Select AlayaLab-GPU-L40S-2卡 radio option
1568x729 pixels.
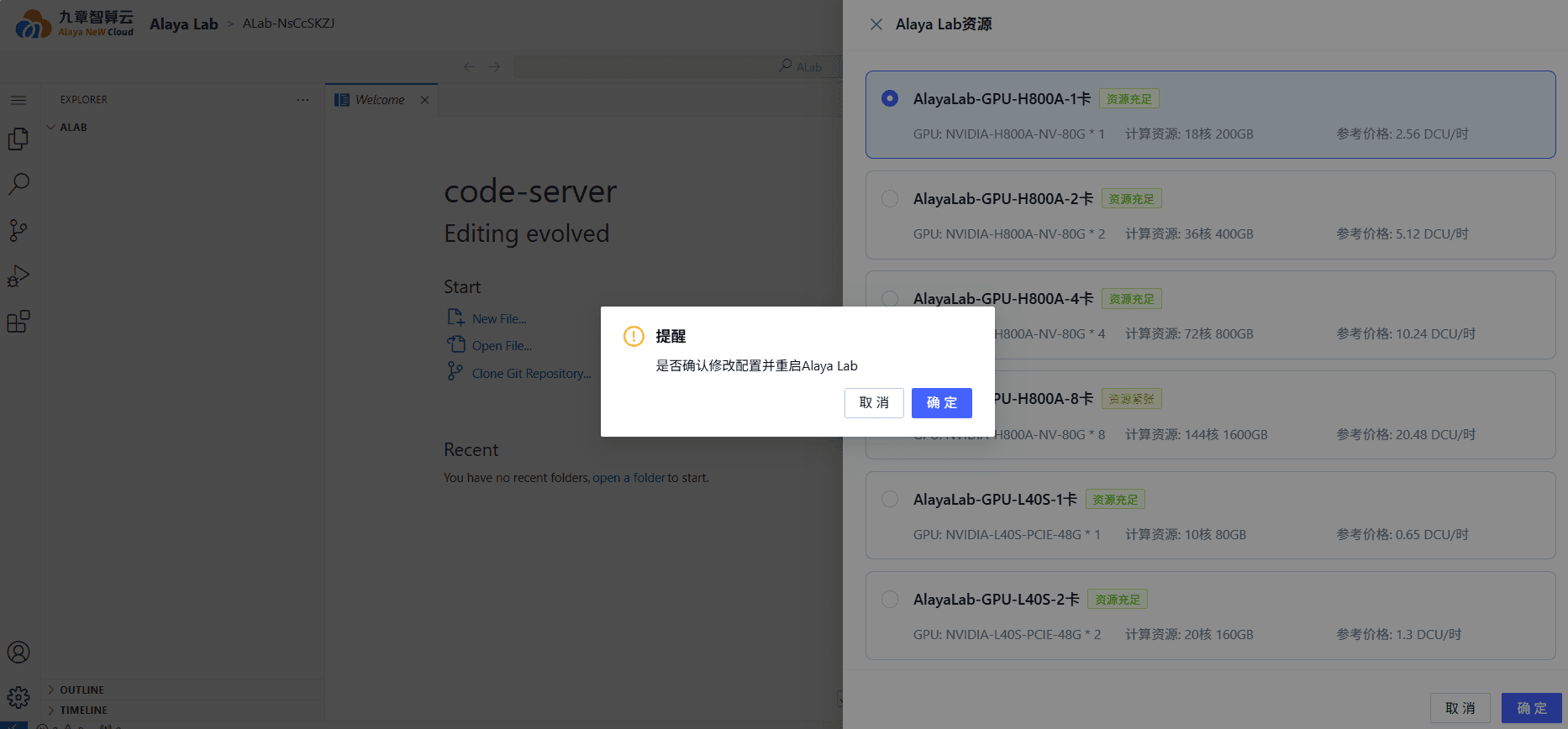point(890,599)
